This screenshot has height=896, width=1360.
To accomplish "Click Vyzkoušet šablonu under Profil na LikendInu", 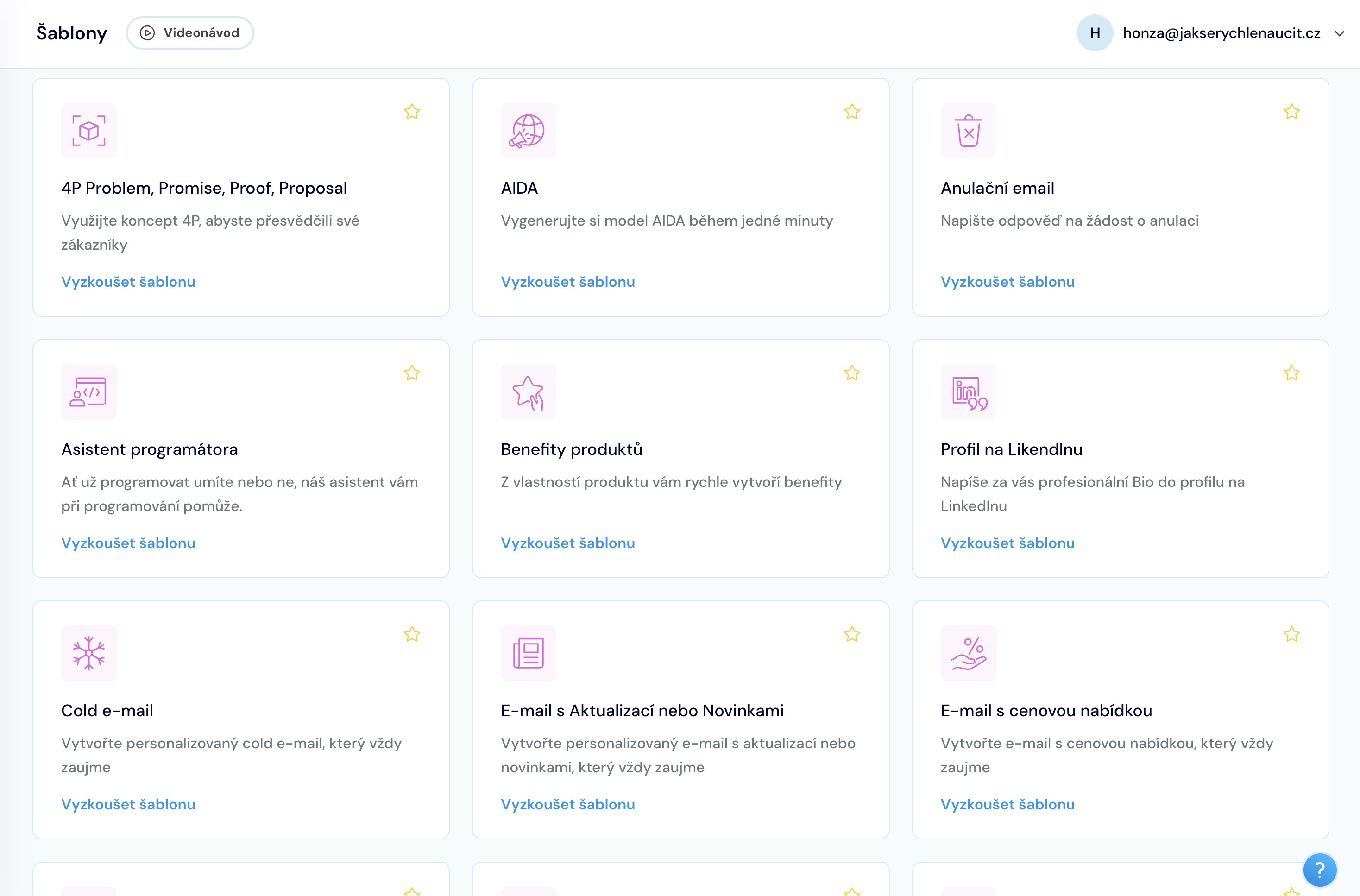I will [x=1007, y=543].
